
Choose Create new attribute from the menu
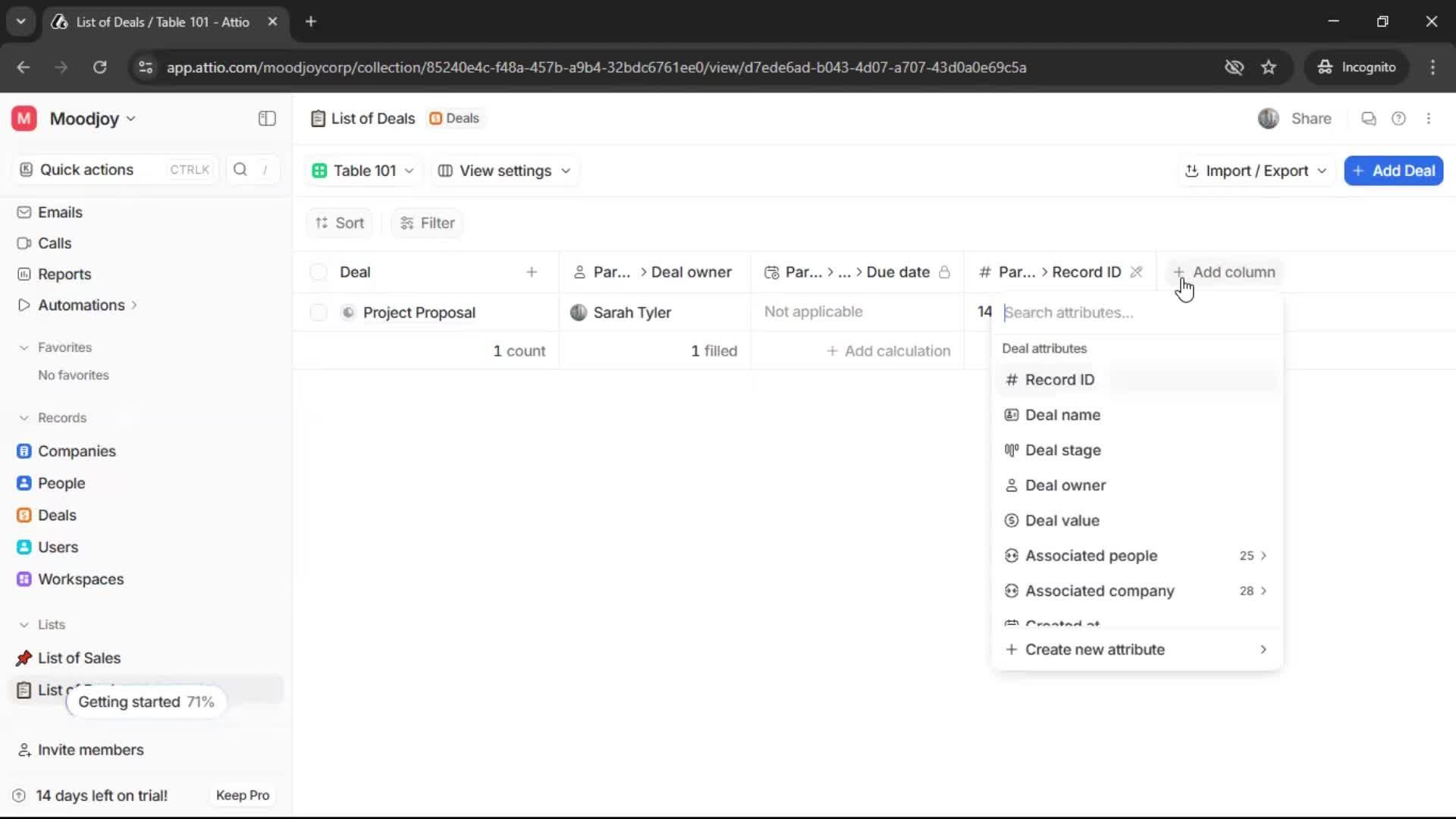coord(1094,649)
